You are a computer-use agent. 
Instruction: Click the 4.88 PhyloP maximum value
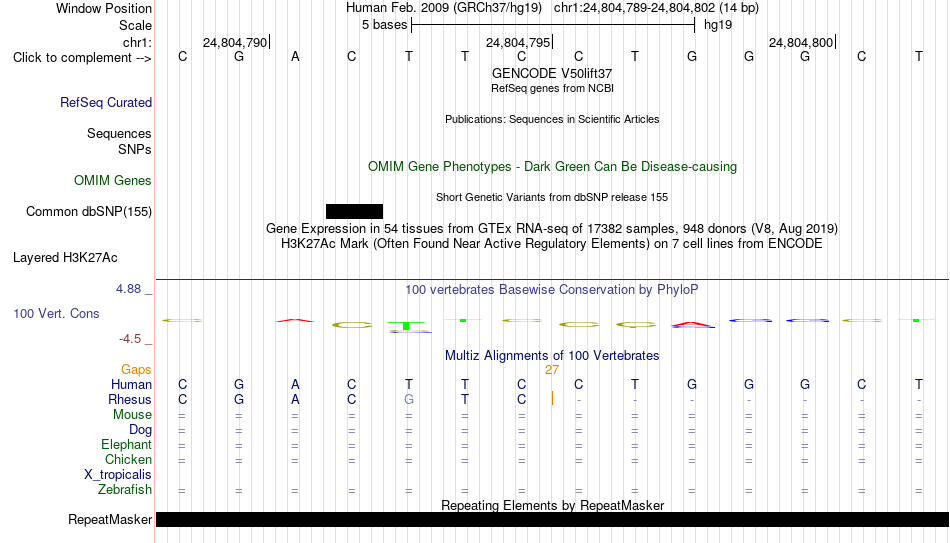(x=128, y=289)
